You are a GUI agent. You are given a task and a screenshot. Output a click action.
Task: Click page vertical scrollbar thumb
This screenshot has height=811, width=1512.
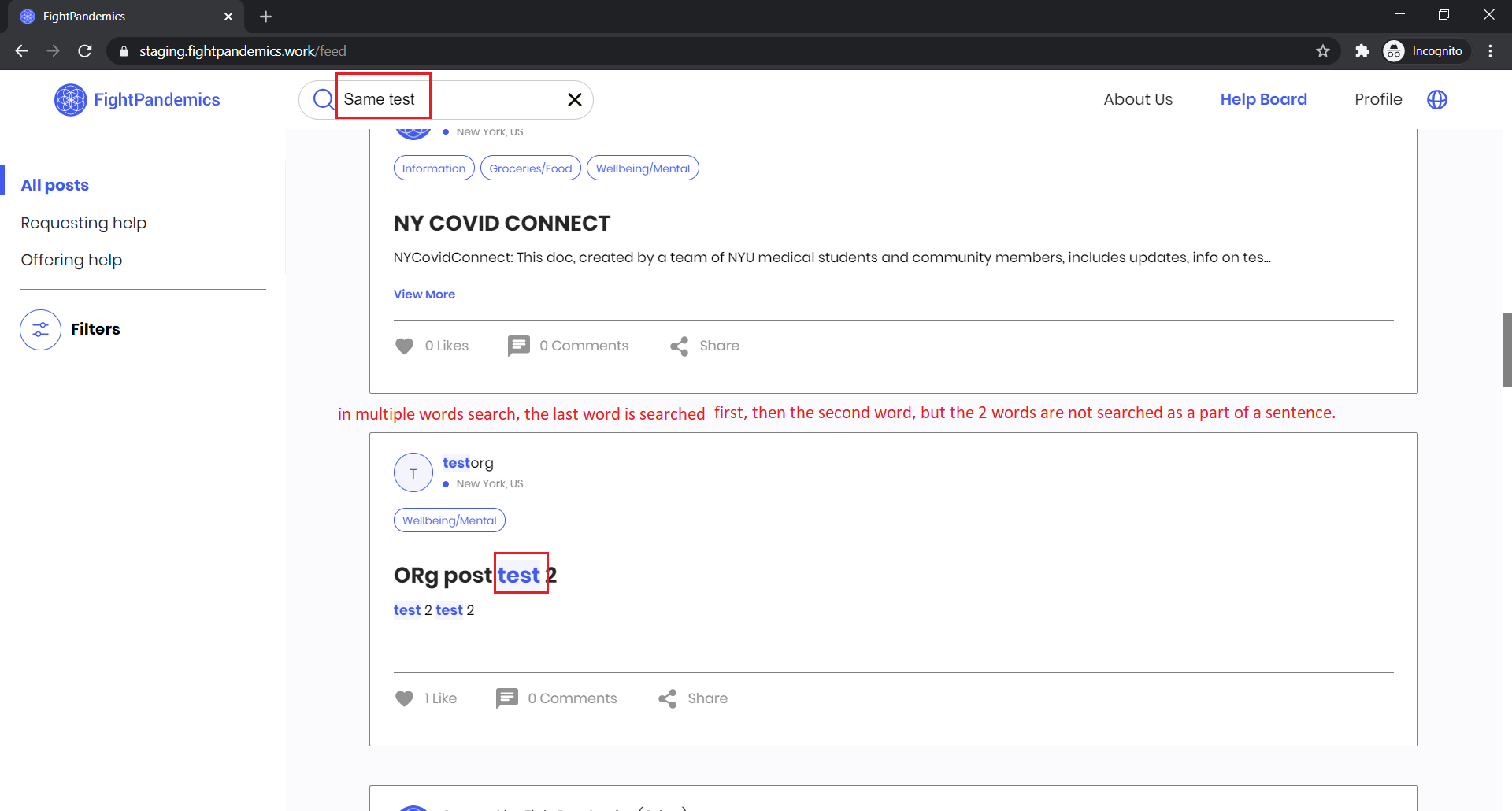tap(1506, 350)
